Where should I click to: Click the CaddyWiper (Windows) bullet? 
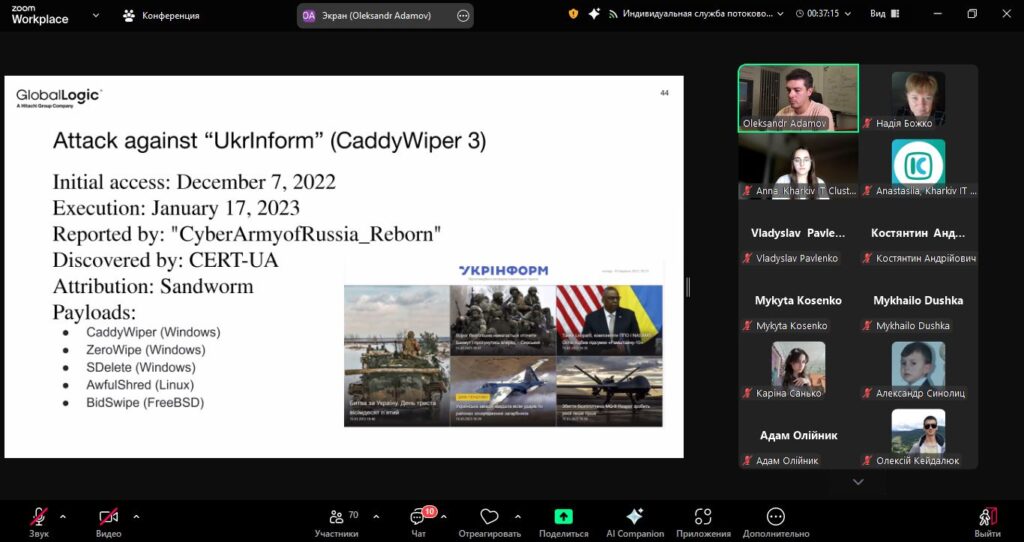(153, 332)
